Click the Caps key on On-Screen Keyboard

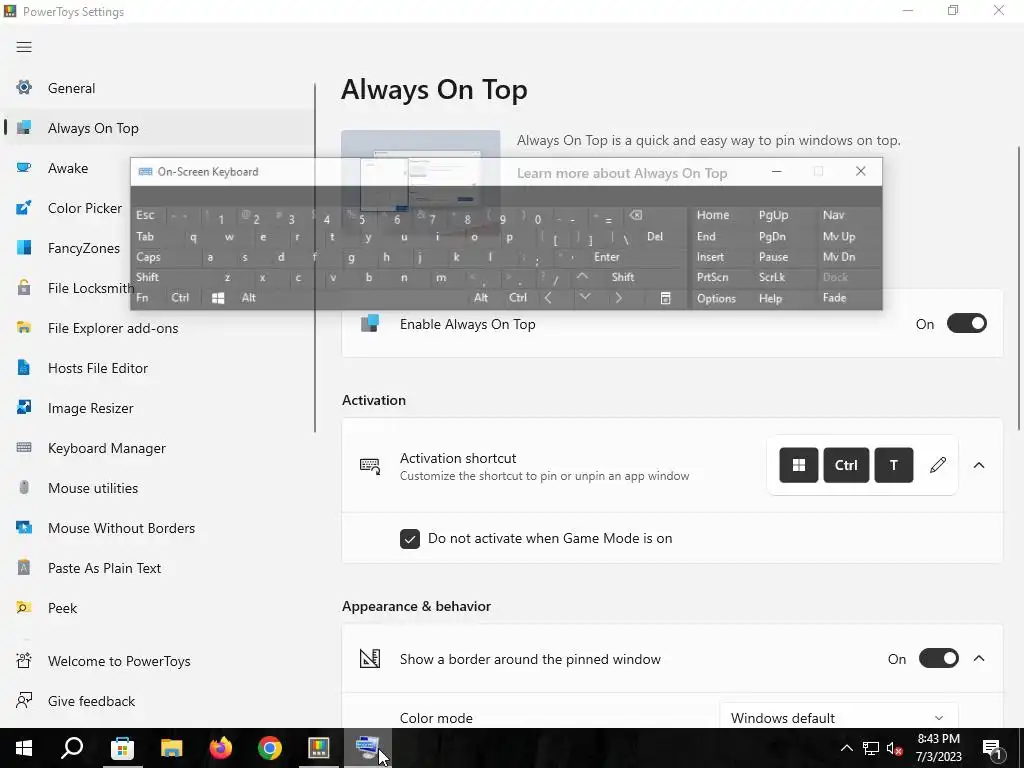coord(148,257)
